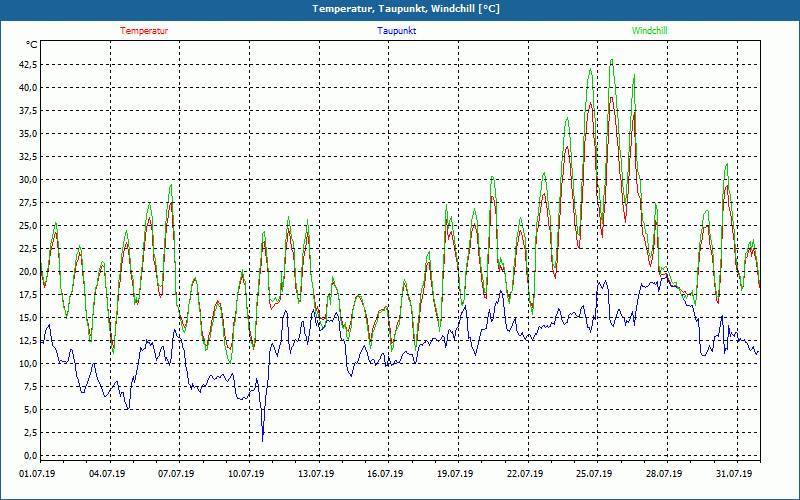The width and height of the screenshot is (800, 500).
Task: Click the °C unit label on axis
Action: point(32,45)
